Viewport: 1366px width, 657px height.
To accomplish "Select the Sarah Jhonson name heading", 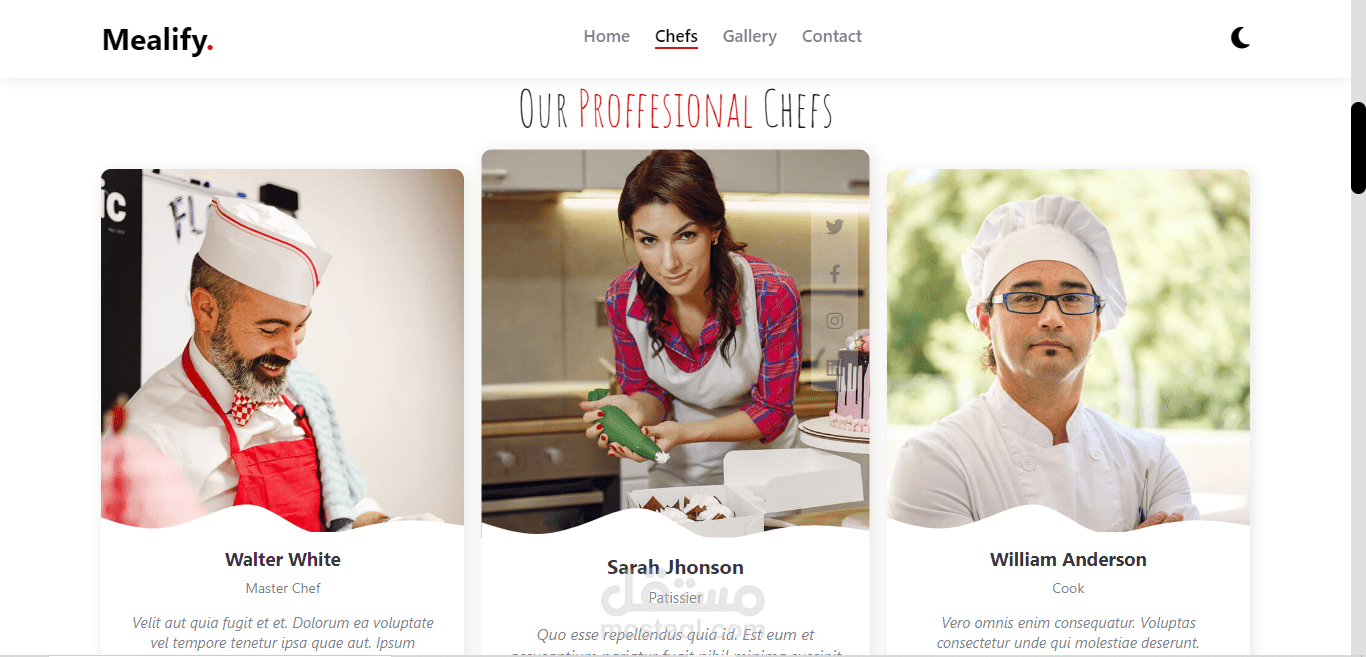I will pyautogui.click(x=675, y=567).
